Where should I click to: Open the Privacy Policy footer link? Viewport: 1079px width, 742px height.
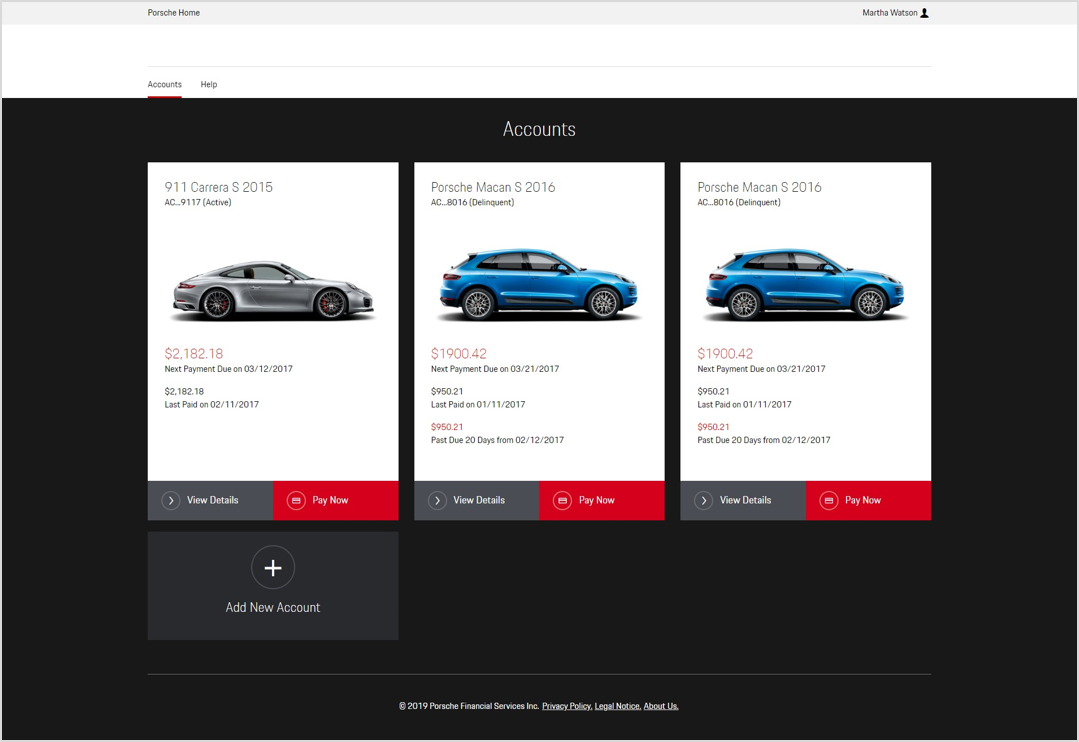click(x=566, y=706)
